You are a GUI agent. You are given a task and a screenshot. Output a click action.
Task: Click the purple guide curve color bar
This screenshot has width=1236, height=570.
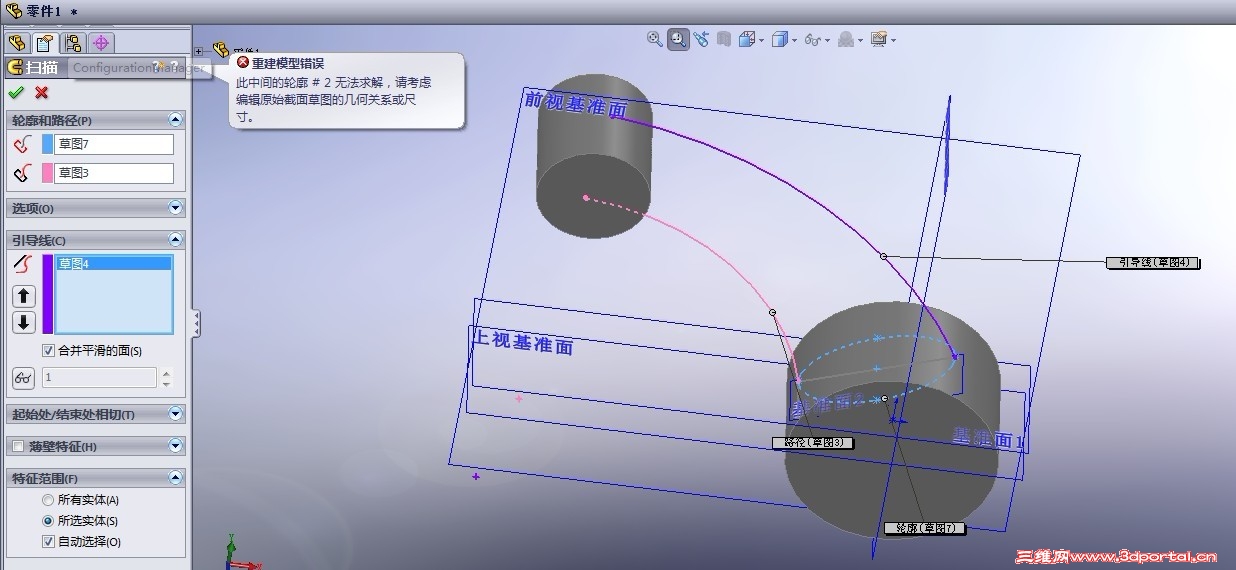click(47, 294)
